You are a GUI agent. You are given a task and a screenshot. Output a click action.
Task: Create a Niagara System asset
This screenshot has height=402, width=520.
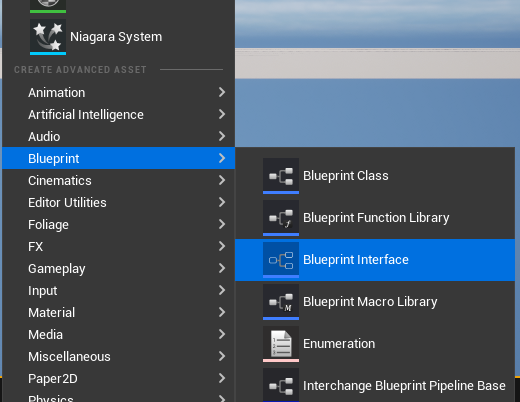click(x=118, y=37)
